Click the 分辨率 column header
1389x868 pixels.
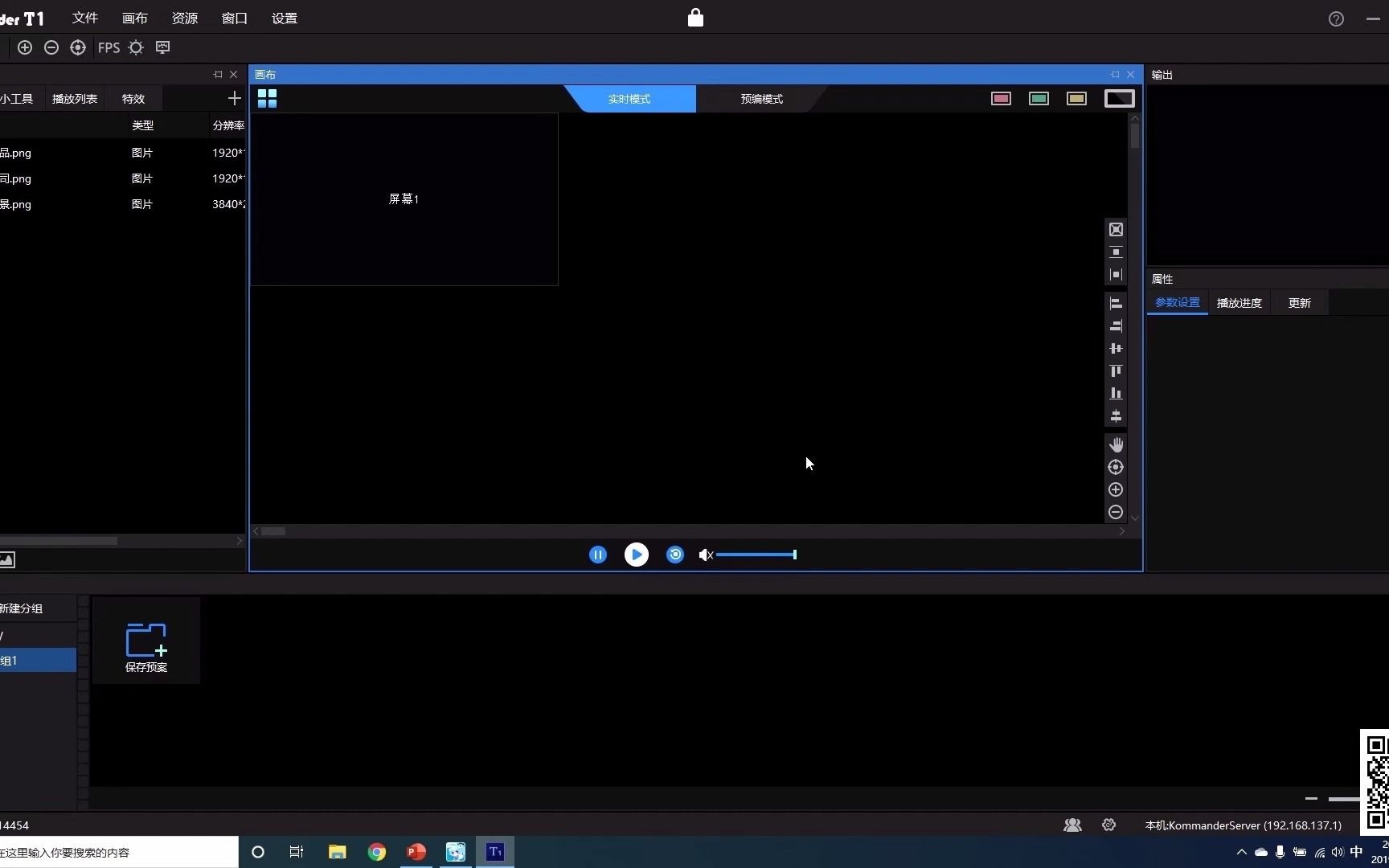(228, 125)
